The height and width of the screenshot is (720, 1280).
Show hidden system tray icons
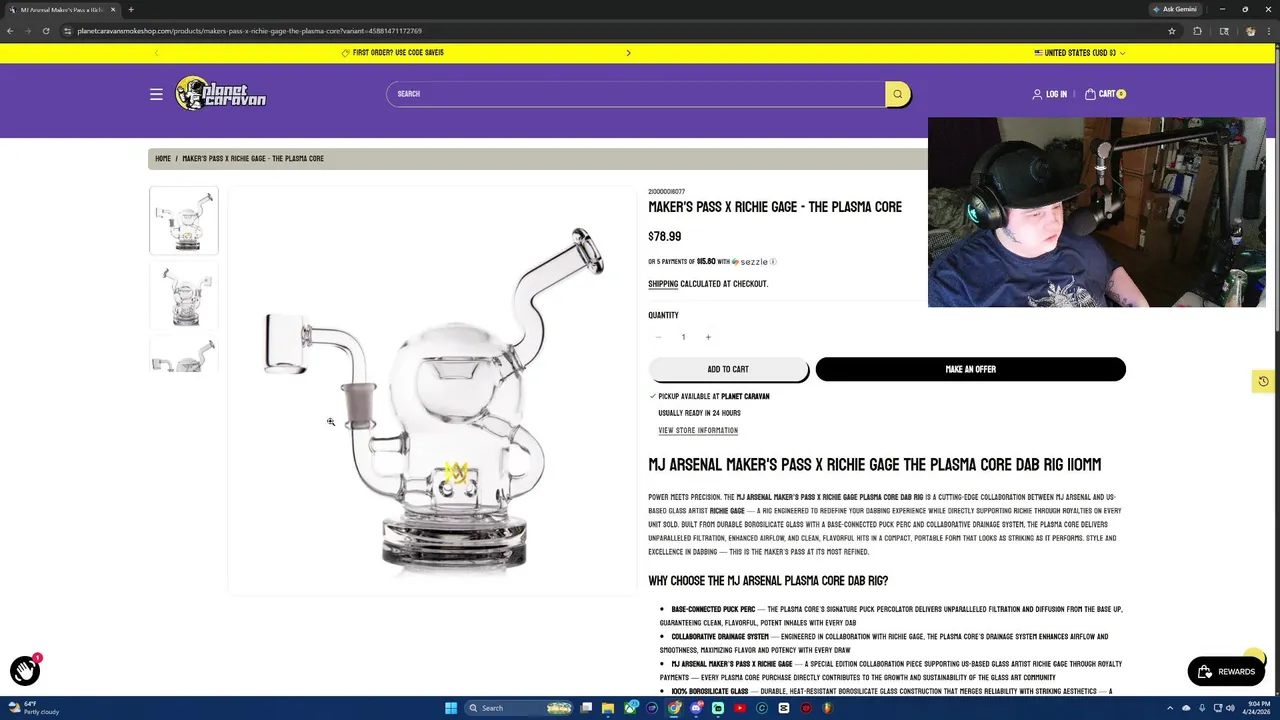[1170, 708]
